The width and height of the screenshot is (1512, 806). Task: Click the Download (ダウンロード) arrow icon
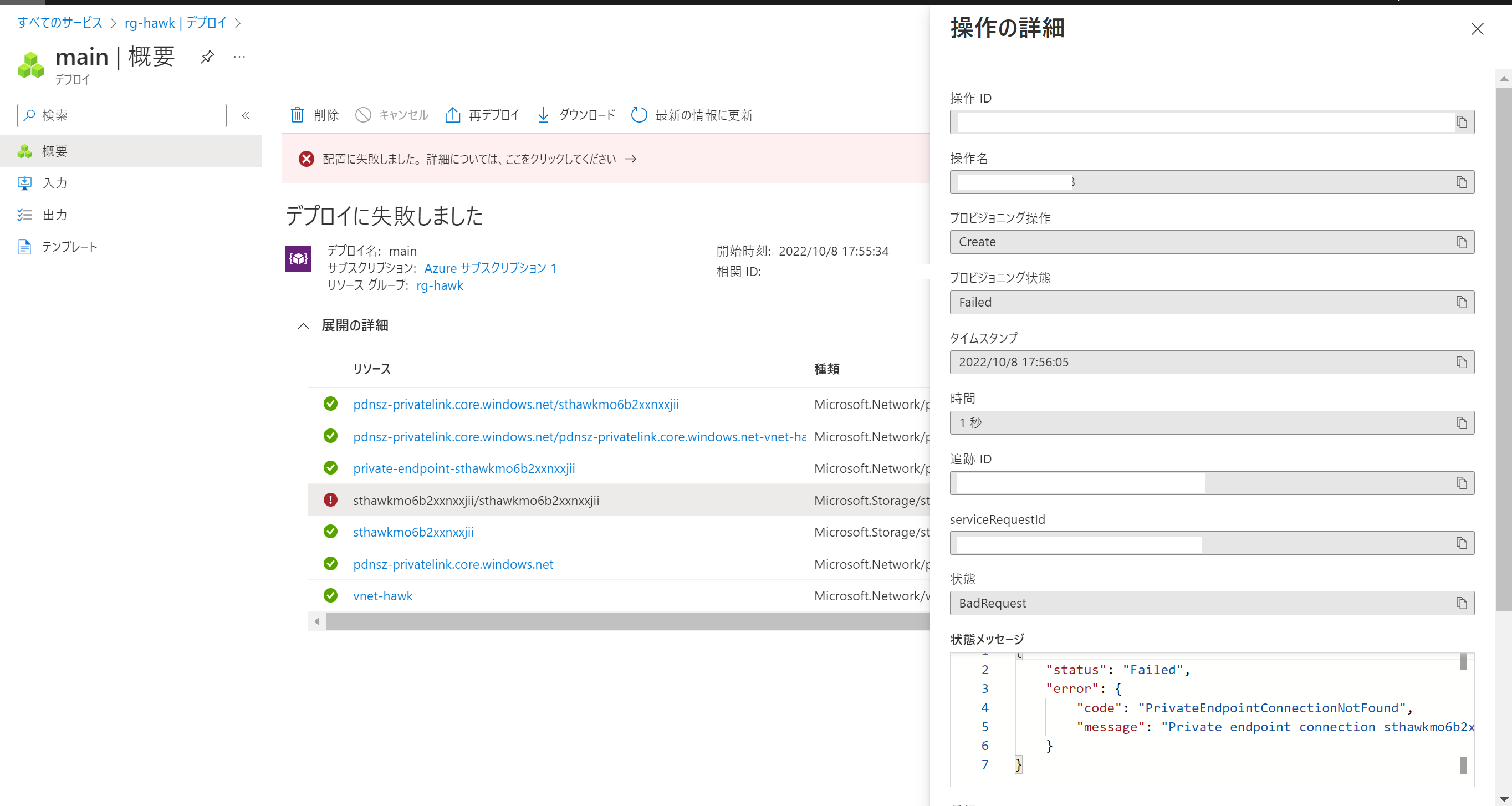click(543, 115)
